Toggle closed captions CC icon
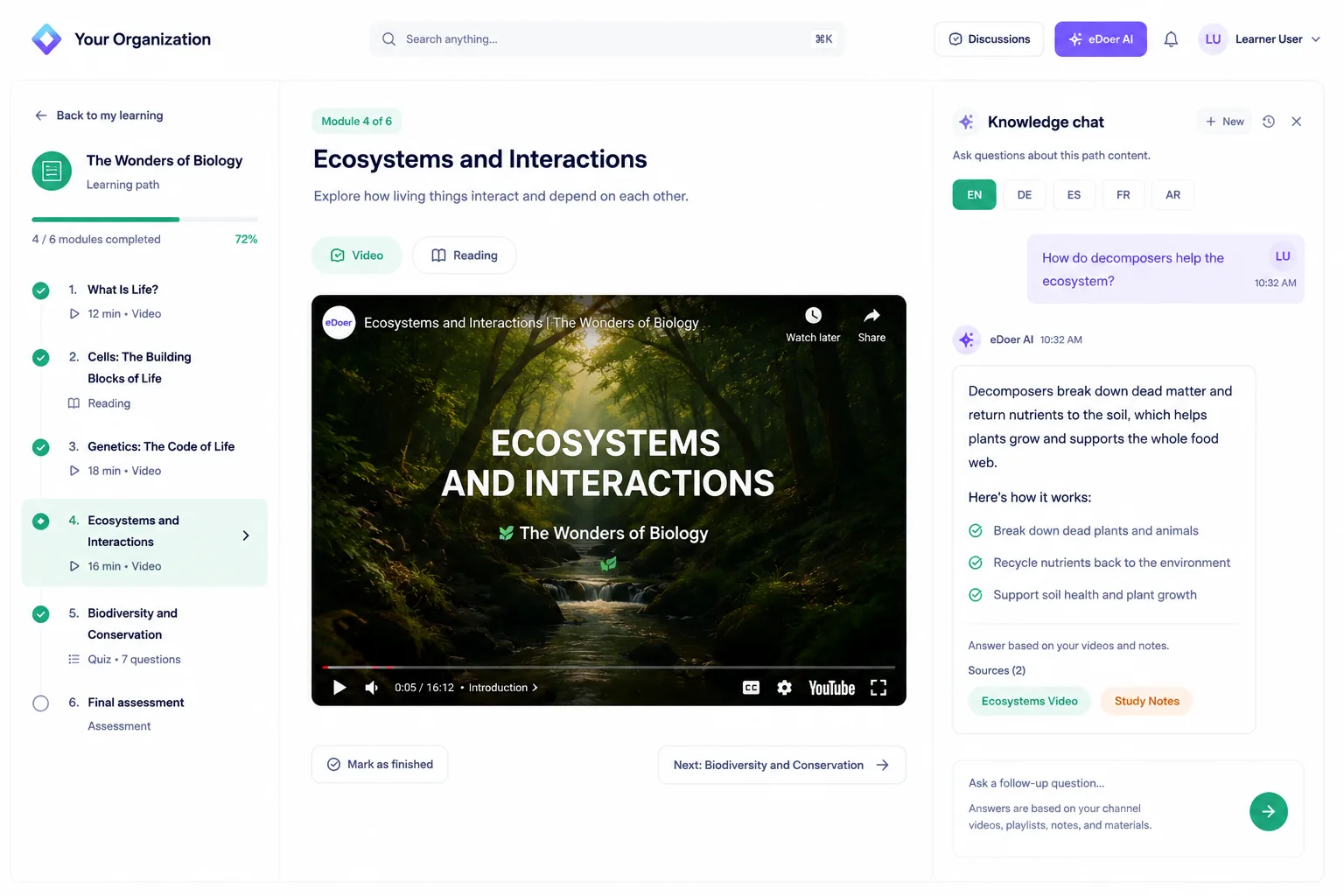The image size is (1344, 896). click(x=751, y=688)
